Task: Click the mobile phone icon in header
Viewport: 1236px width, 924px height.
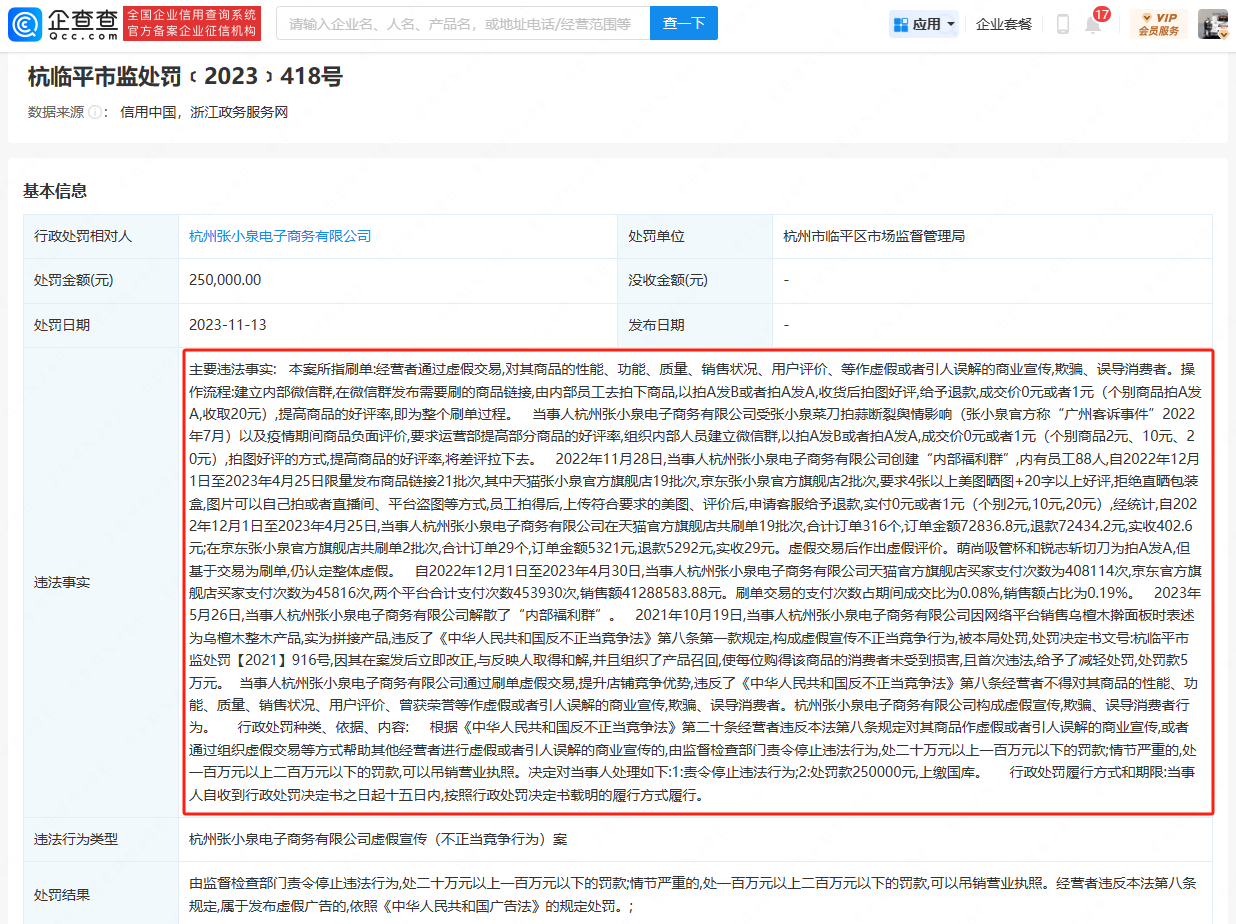Action: 1063,24
